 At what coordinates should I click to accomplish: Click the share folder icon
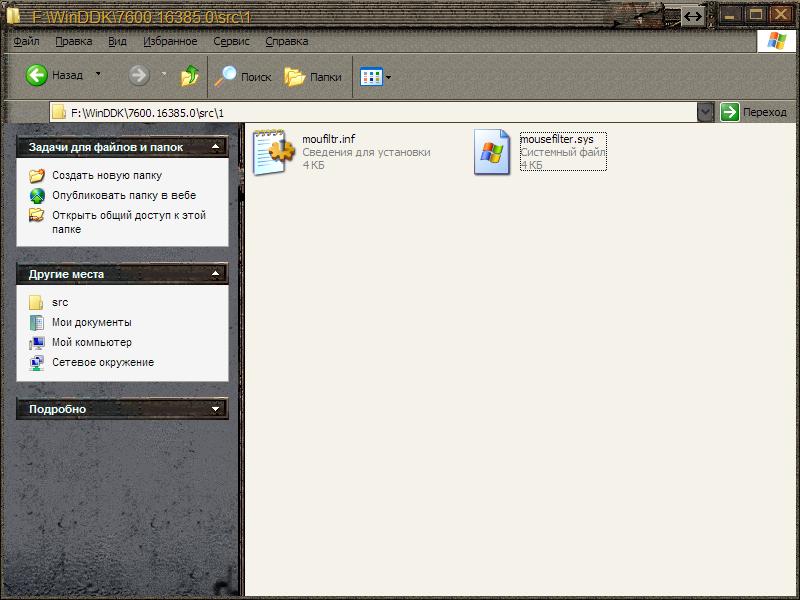click(x=36, y=215)
